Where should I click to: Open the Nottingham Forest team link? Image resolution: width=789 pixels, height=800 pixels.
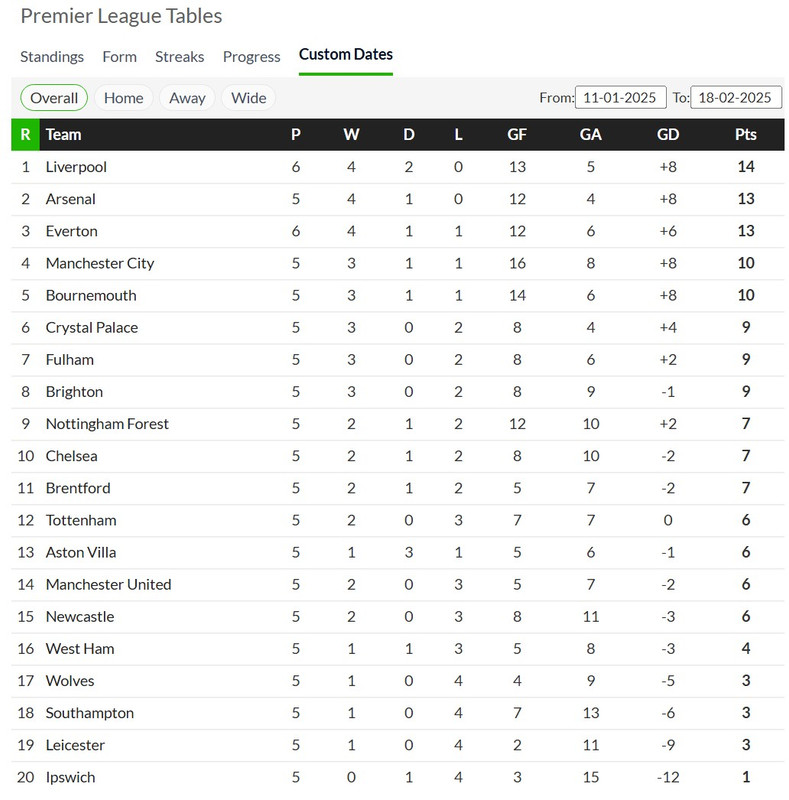pyautogui.click(x=107, y=424)
